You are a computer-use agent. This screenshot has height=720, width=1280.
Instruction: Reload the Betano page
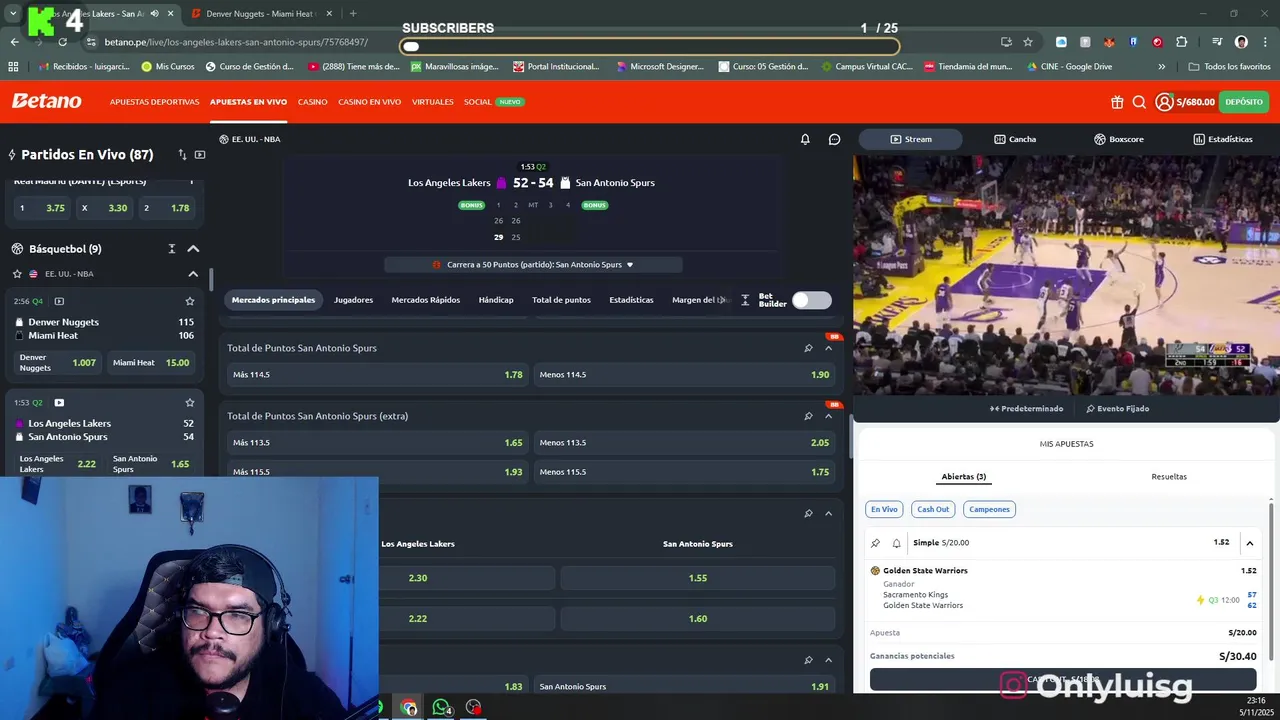point(63,42)
